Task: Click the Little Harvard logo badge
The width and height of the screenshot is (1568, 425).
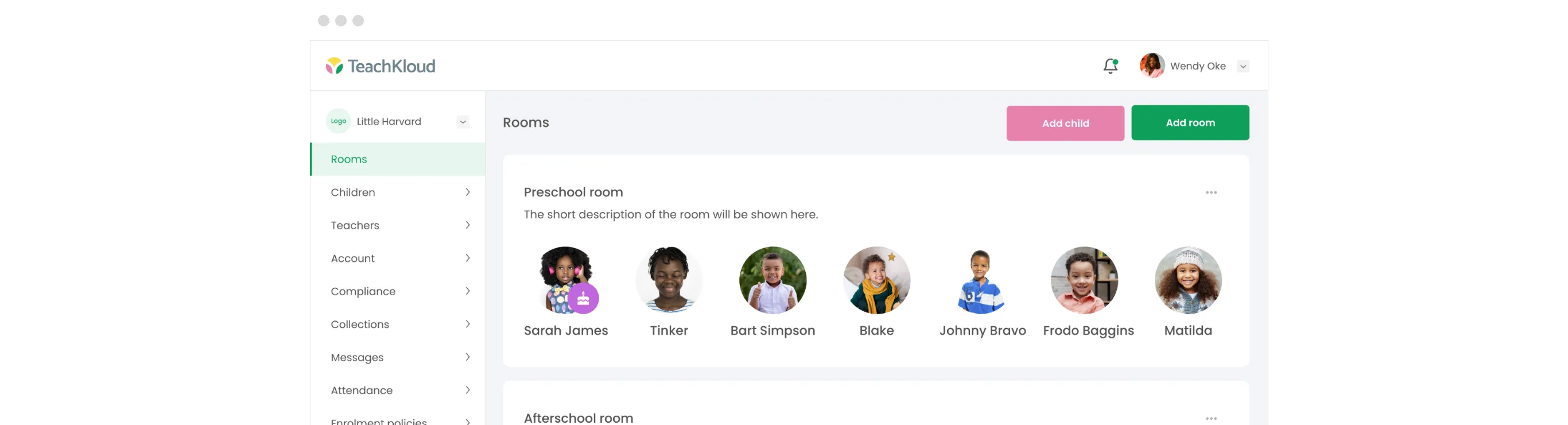Action: [339, 121]
